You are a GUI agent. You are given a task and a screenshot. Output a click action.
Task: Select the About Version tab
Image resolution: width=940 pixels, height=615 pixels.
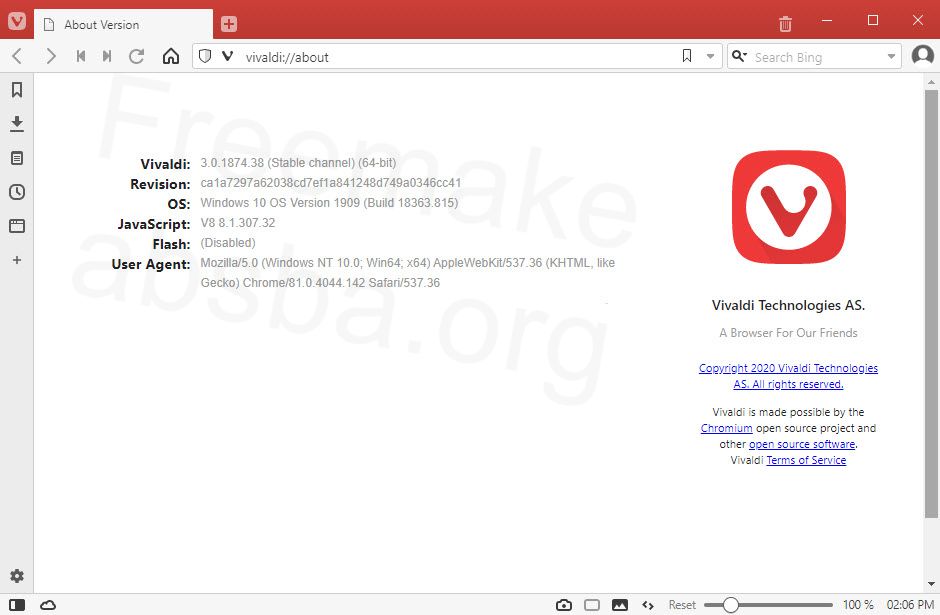click(x=123, y=25)
